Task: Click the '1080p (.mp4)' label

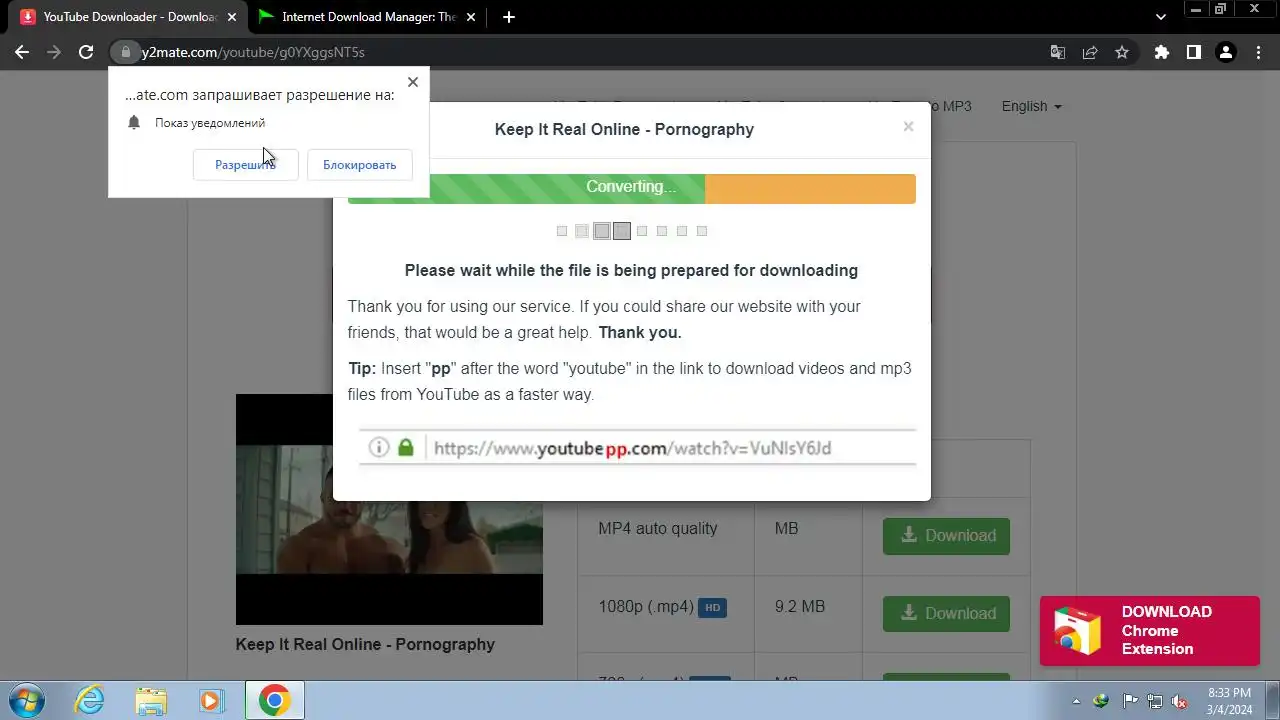Action: click(646, 607)
